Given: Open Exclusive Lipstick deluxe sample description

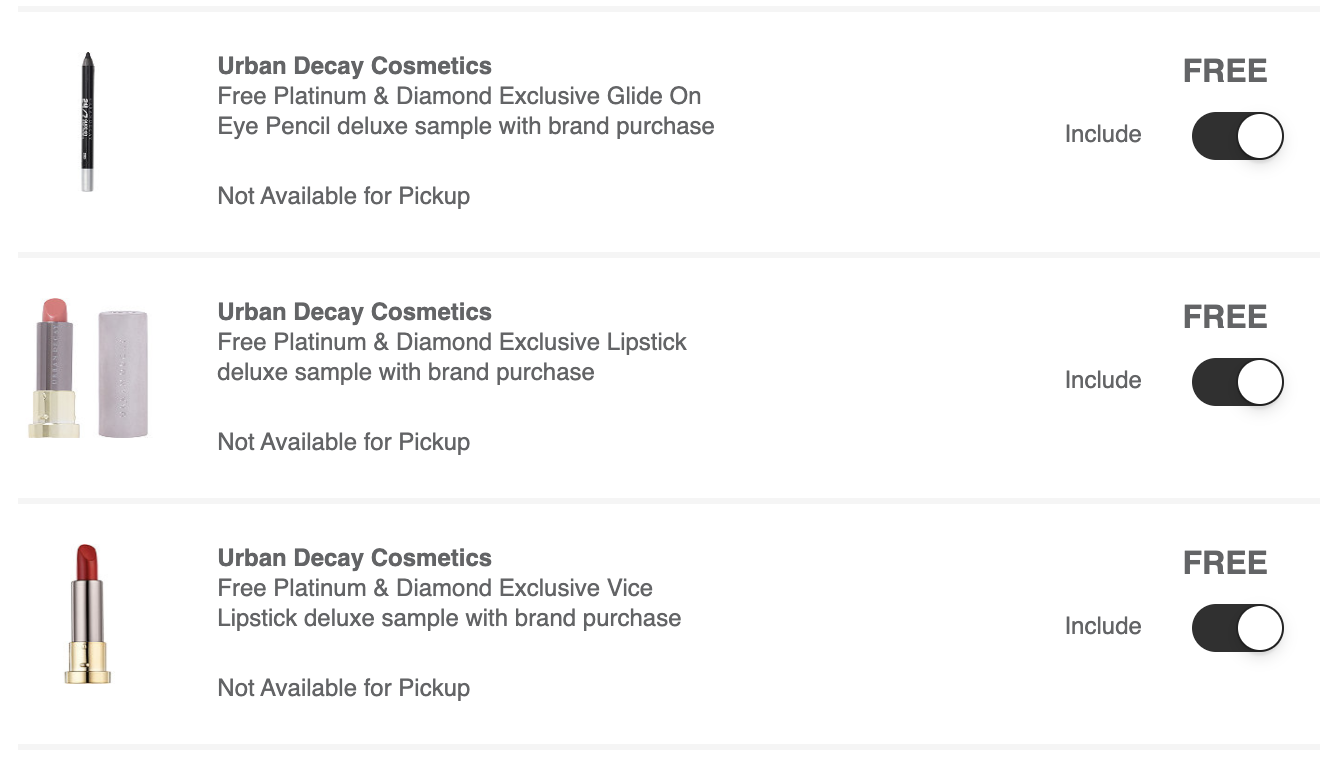Looking at the screenshot, I should tap(452, 357).
